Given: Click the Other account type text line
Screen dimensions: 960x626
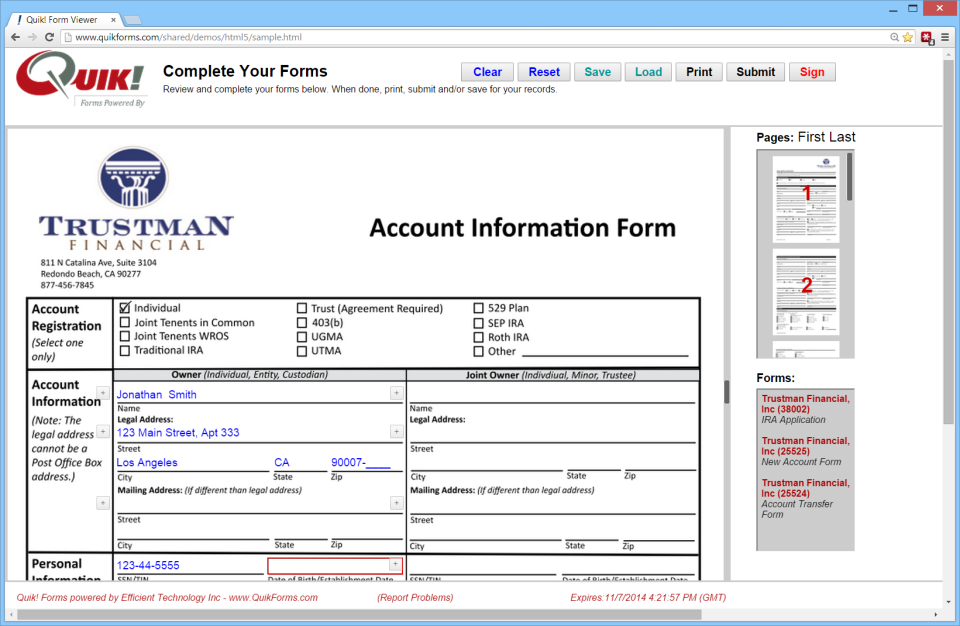Looking at the screenshot, I should pos(605,351).
